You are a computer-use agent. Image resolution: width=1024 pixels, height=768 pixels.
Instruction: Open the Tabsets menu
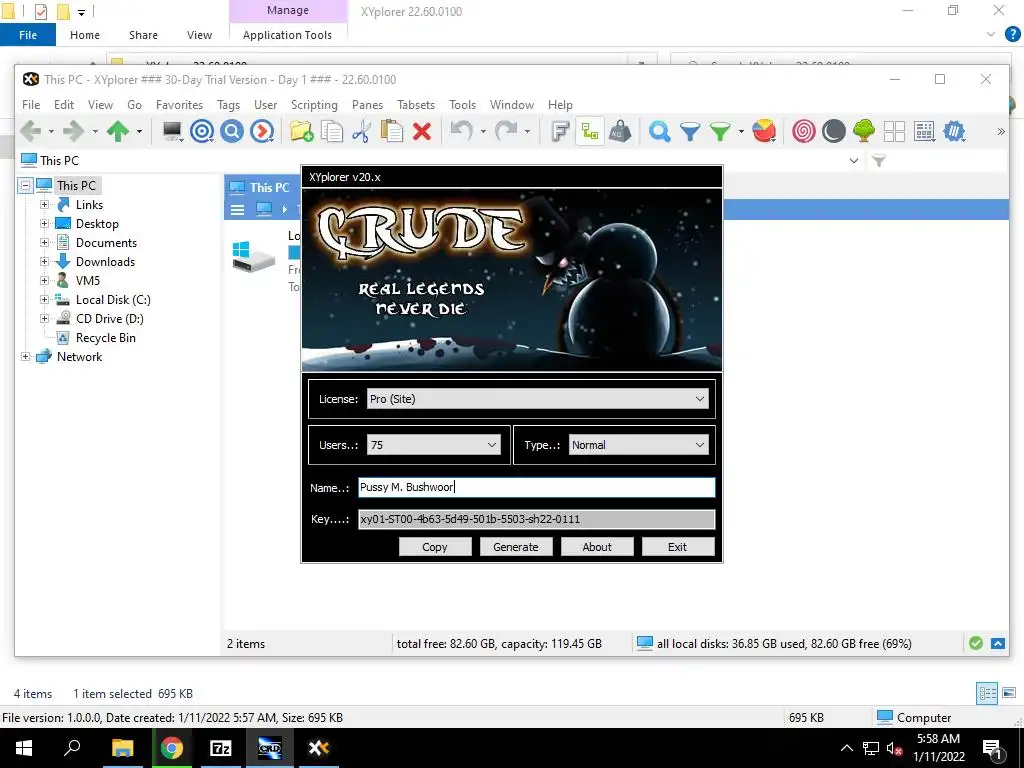(416, 104)
